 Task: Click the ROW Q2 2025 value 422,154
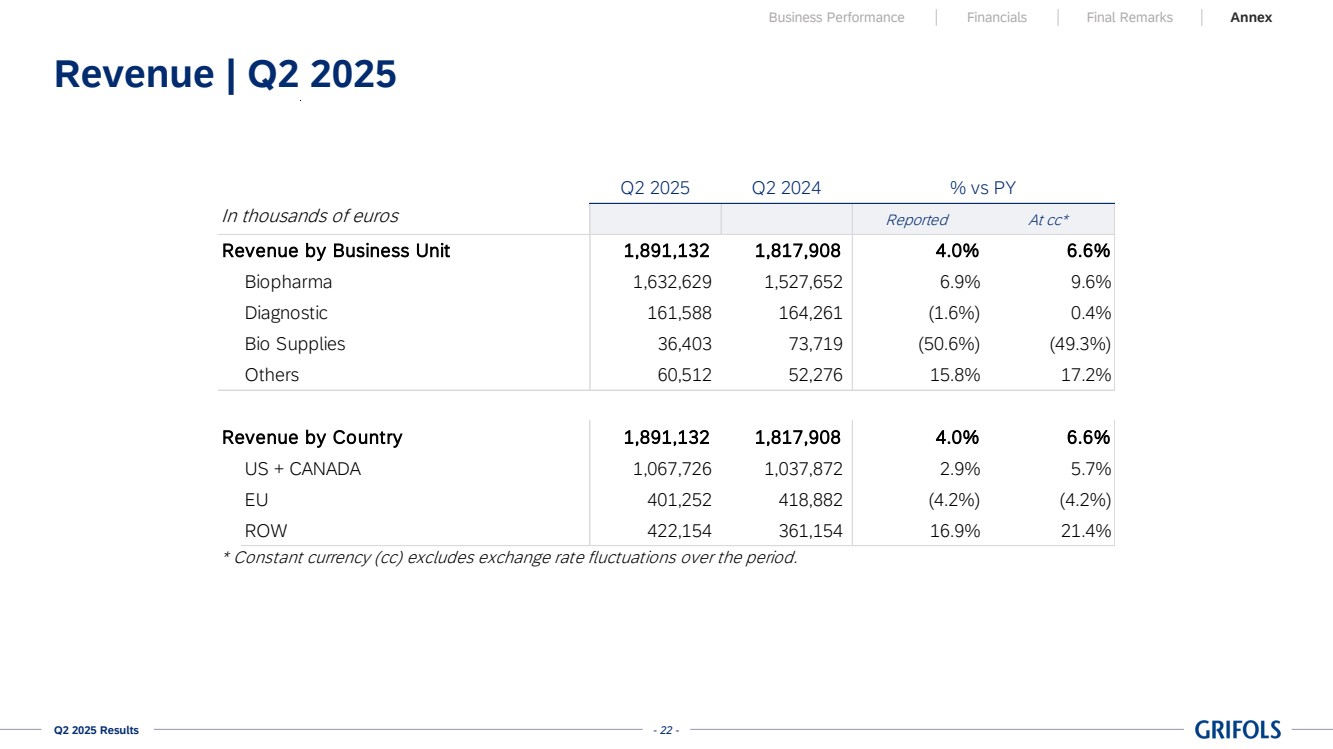click(671, 531)
